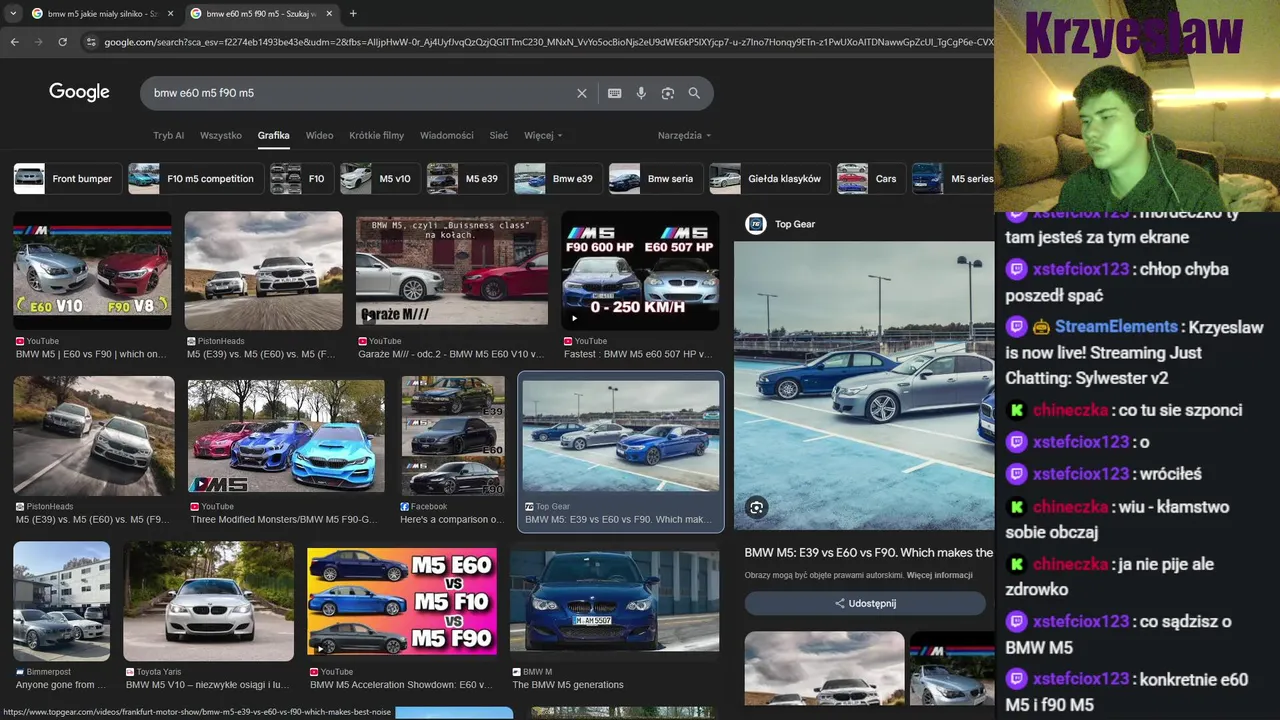Screen dimensions: 1280x720
Task: Switch to Tryb AI tab
Action: click(168, 135)
